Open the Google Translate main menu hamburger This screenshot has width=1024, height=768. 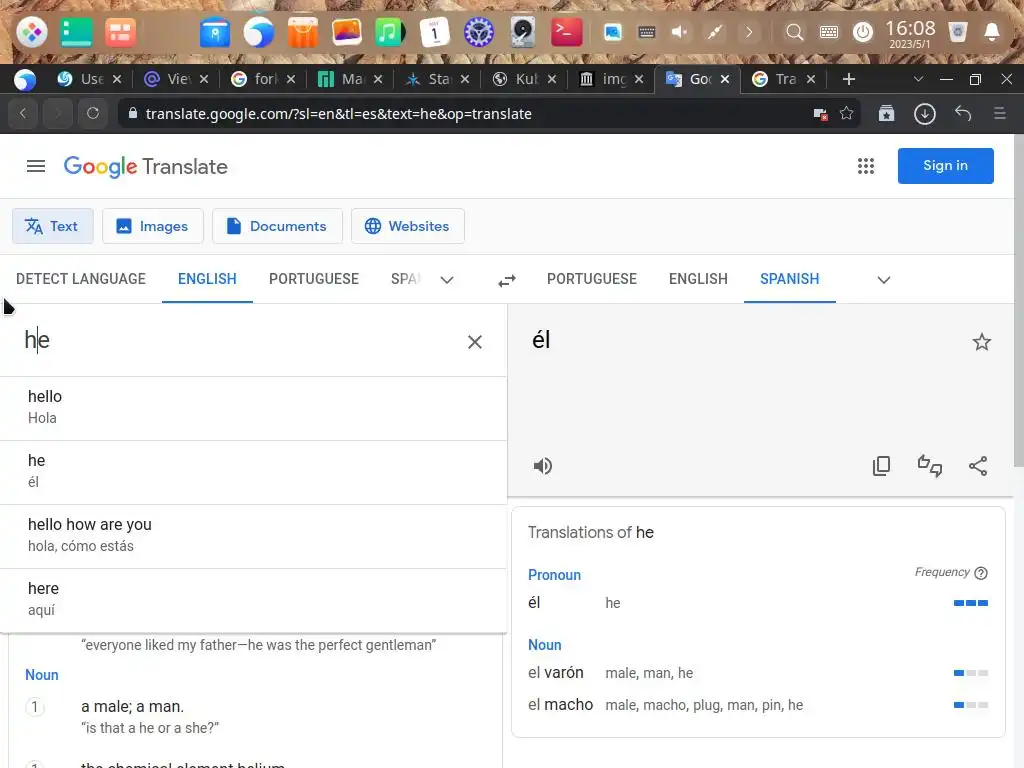(x=36, y=167)
